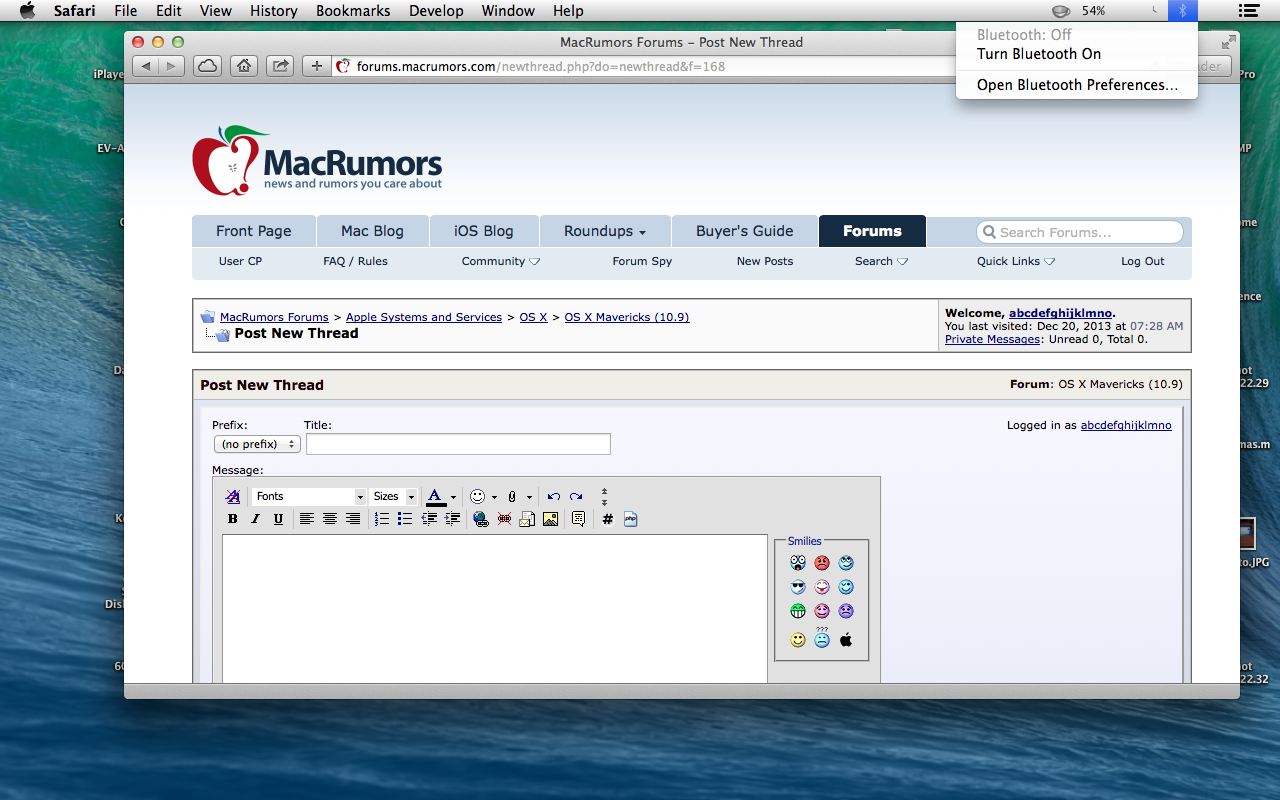This screenshot has width=1280, height=800.
Task: Wrap selection in PHP tags icon
Action: [x=630, y=519]
